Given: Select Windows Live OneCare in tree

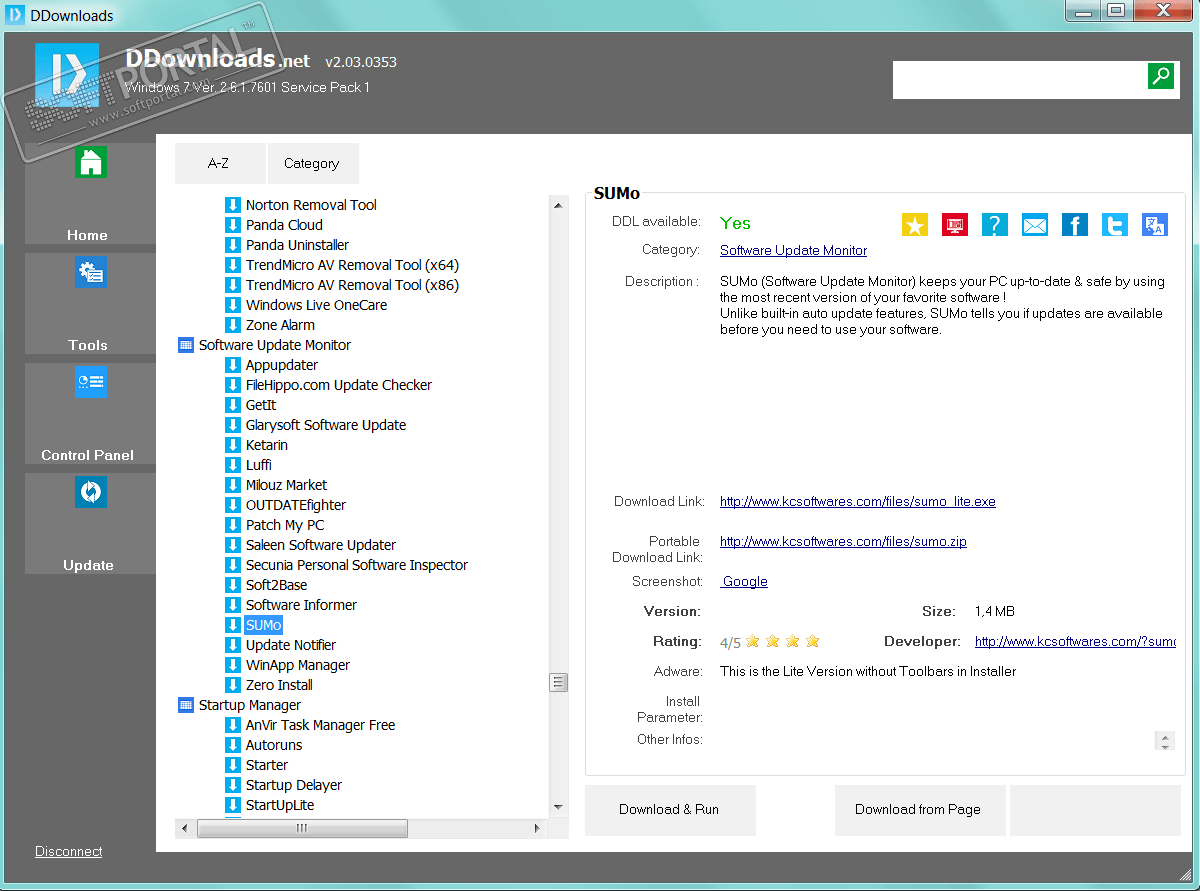Looking at the screenshot, I should (316, 305).
